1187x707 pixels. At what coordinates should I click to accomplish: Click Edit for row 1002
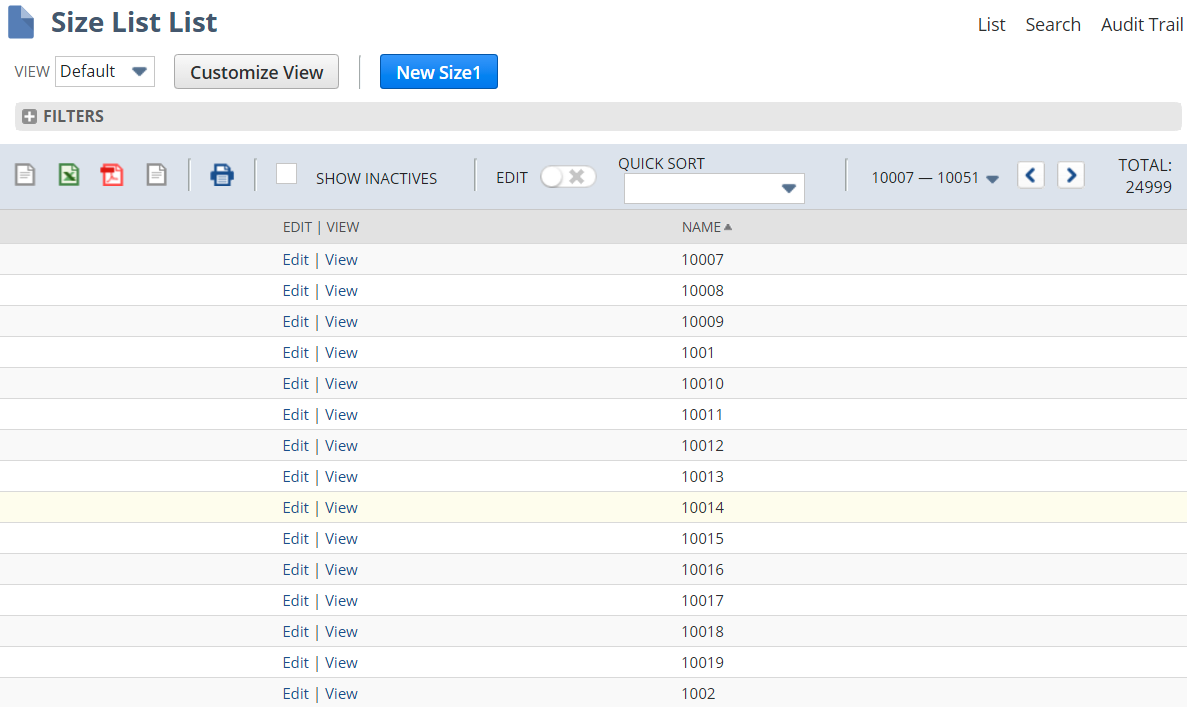point(295,694)
